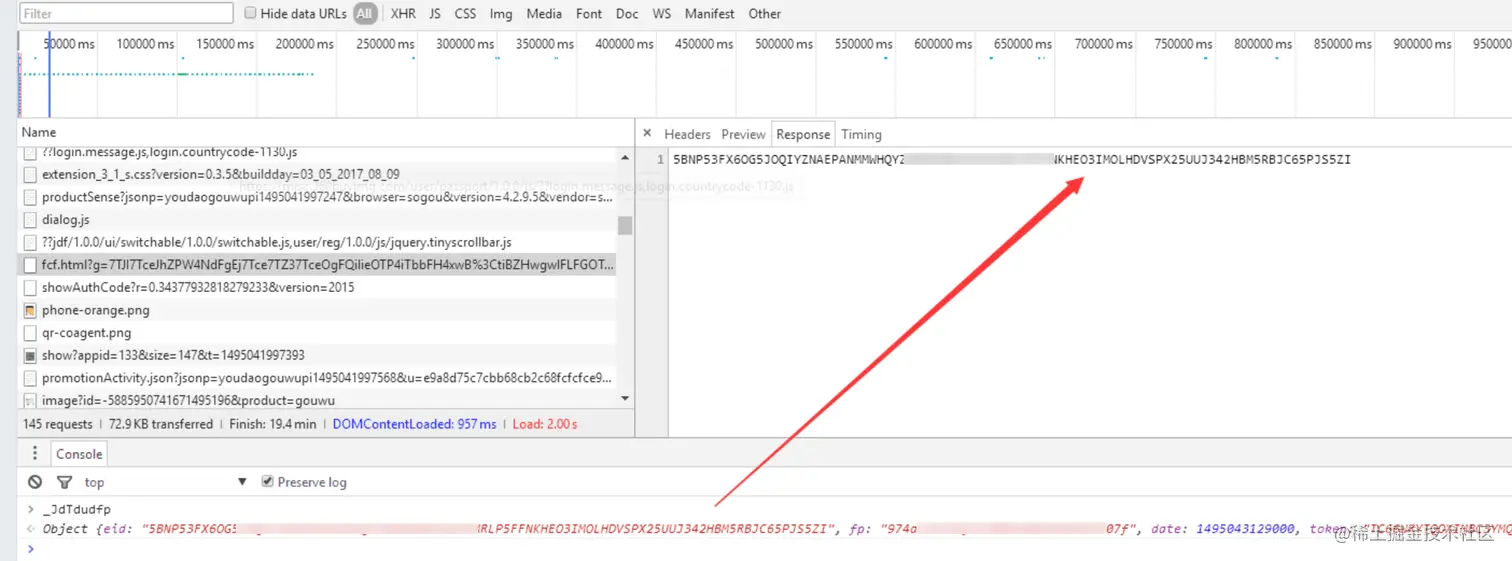The image size is (1512, 561).
Task: Click the _JdTdudfp console command
Action: pos(76,509)
